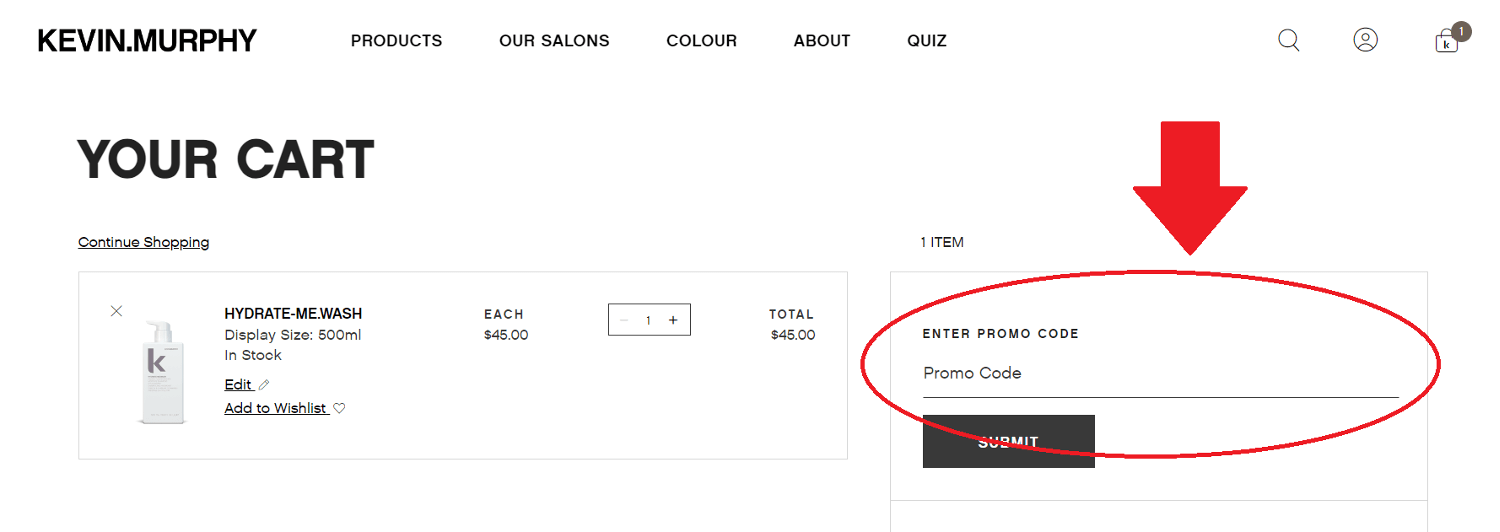Screen dimensions: 1500x532
Task: Open the shopping bag cart icon
Action: [1447, 41]
